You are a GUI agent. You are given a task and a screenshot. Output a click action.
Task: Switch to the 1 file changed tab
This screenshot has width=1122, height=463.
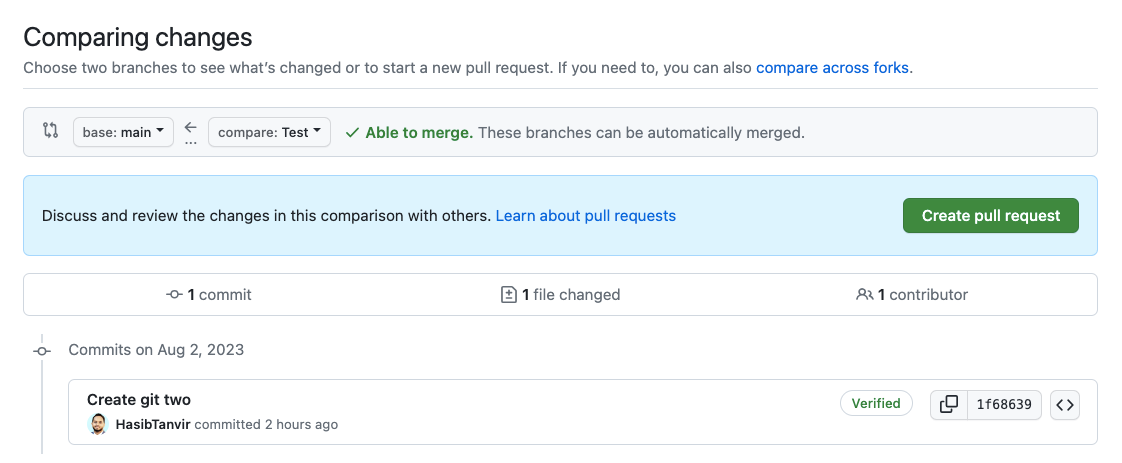click(x=560, y=295)
